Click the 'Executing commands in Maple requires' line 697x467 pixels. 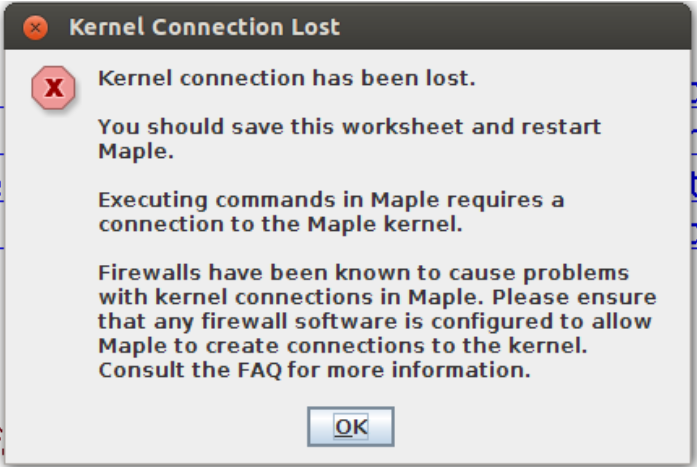pos(331,200)
